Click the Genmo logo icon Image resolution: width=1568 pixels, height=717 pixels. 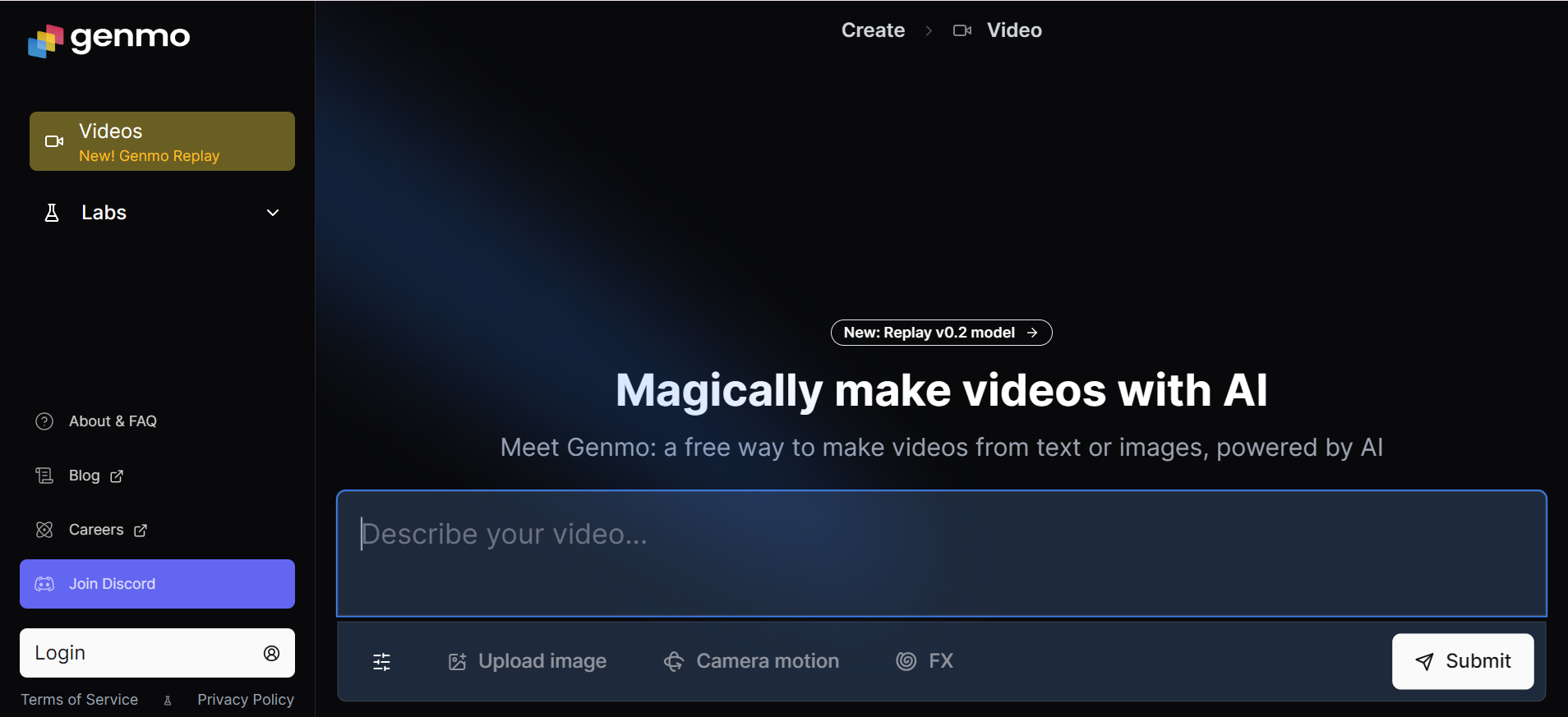(45, 40)
